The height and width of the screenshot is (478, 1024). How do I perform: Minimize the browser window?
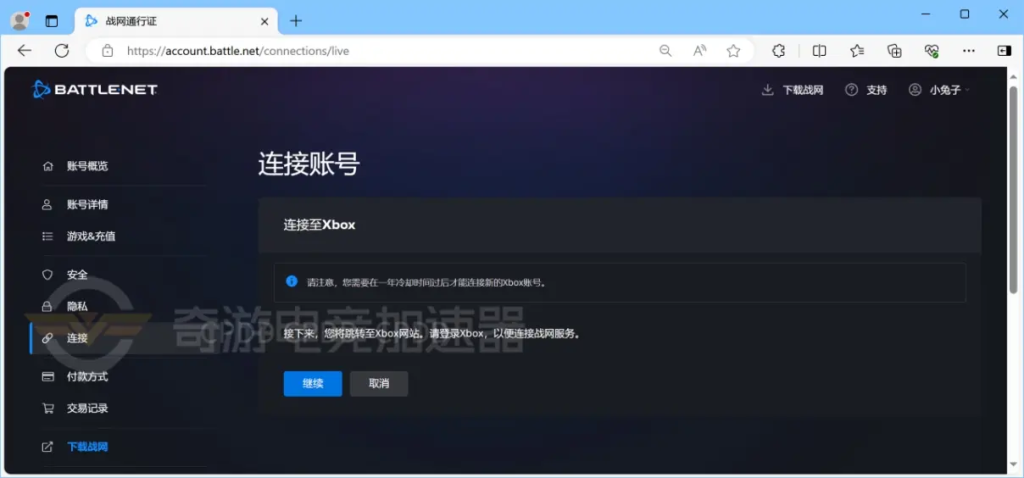coord(925,14)
